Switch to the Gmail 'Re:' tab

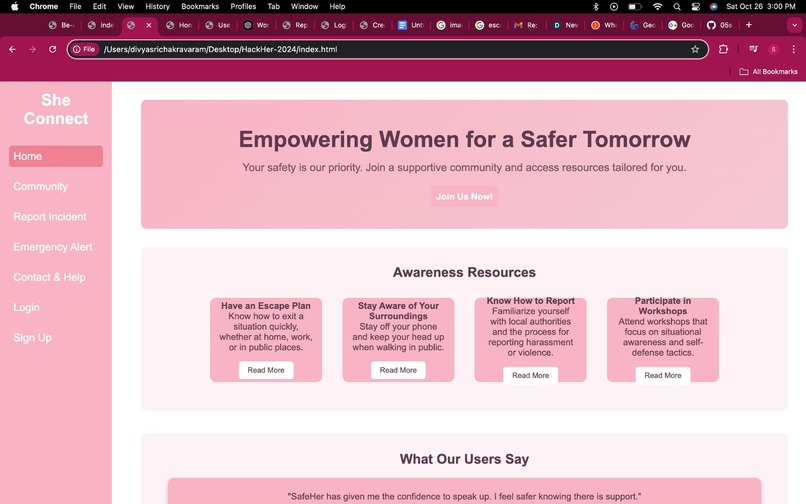click(526, 25)
